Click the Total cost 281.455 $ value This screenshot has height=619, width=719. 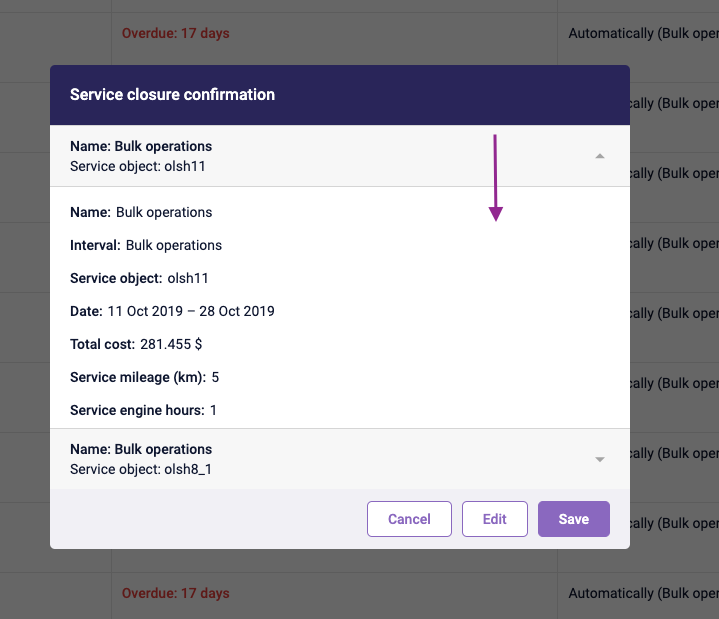(171, 344)
